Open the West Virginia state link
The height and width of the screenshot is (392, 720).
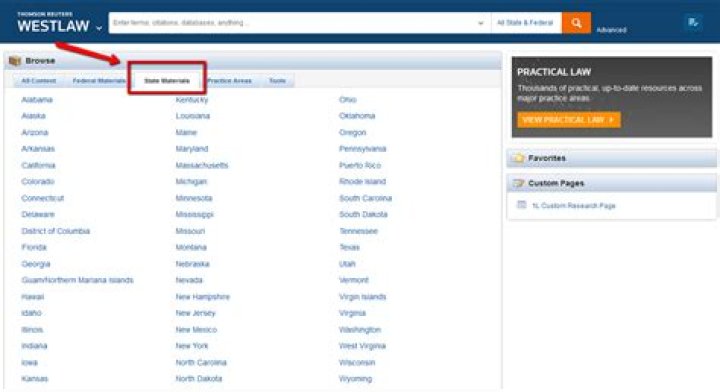tap(362, 346)
